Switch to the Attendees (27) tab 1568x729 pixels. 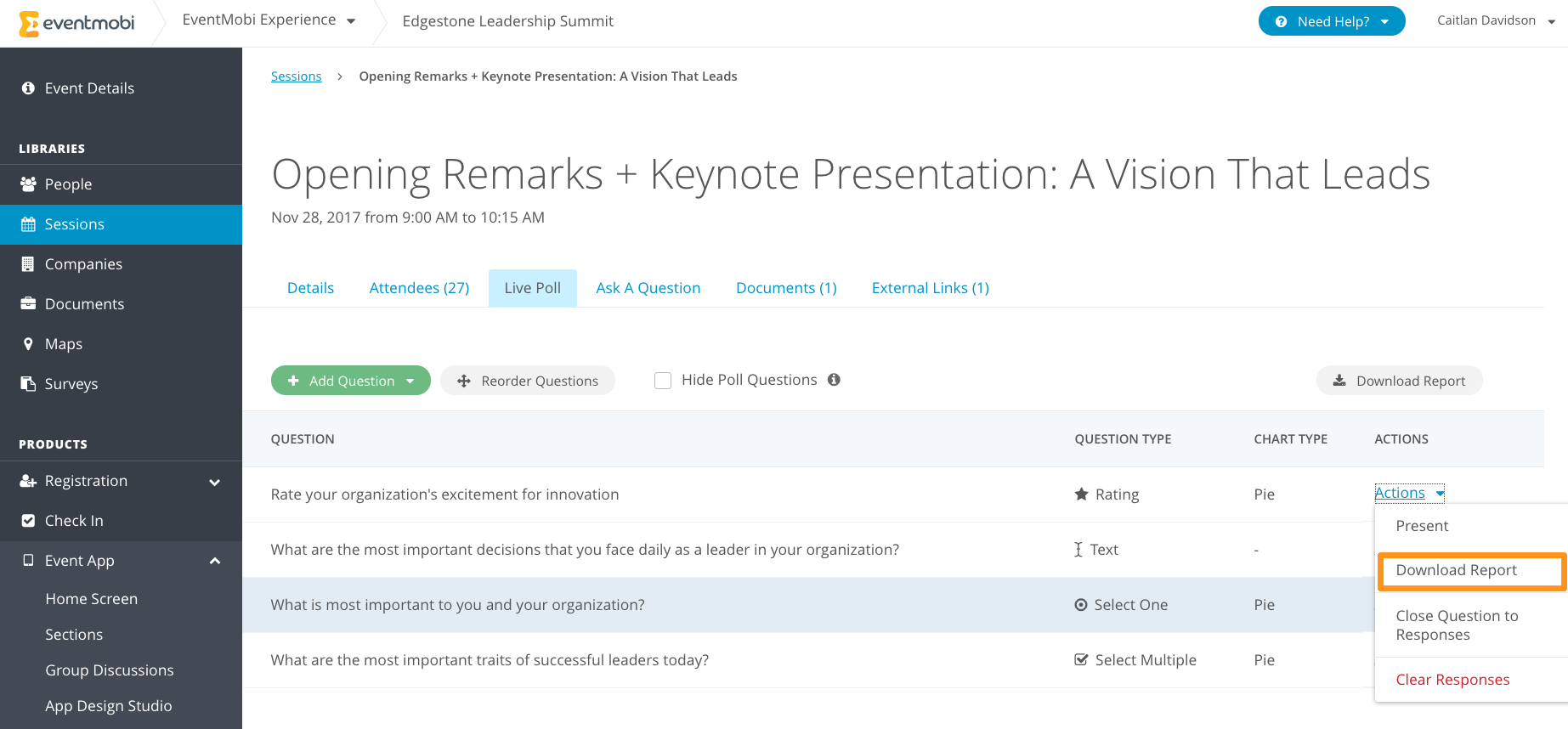pyautogui.click(x=419, y=288)
